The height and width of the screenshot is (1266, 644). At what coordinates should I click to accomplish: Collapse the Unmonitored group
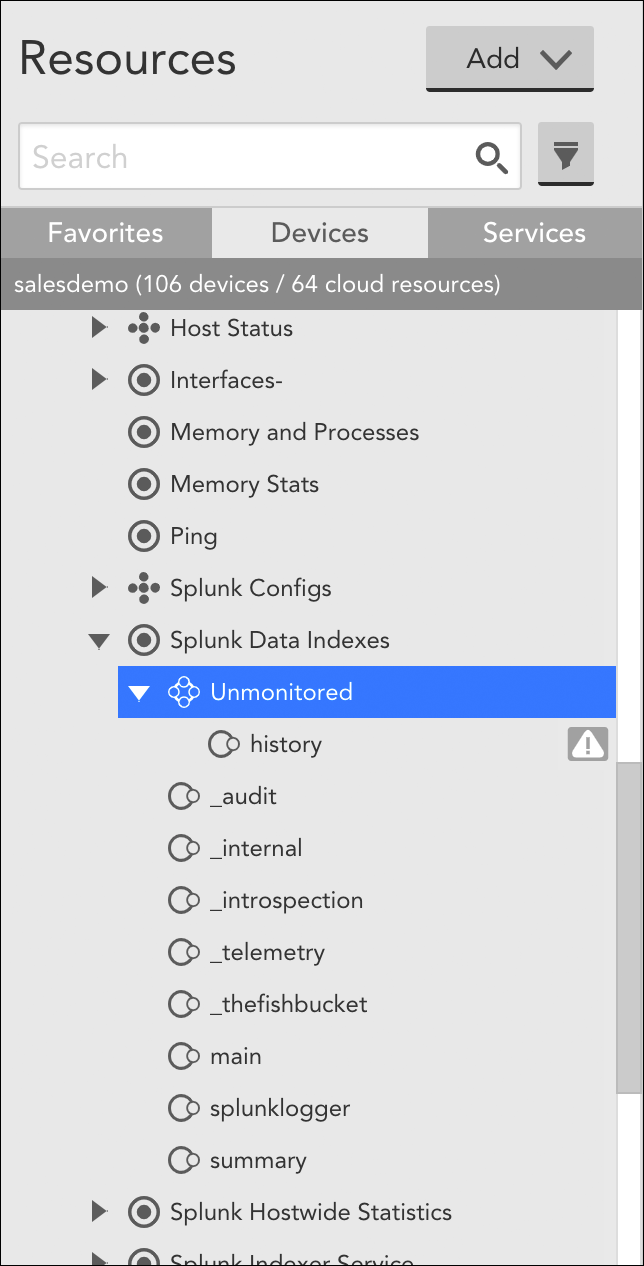pyautogui.click(x=139, y=693)
